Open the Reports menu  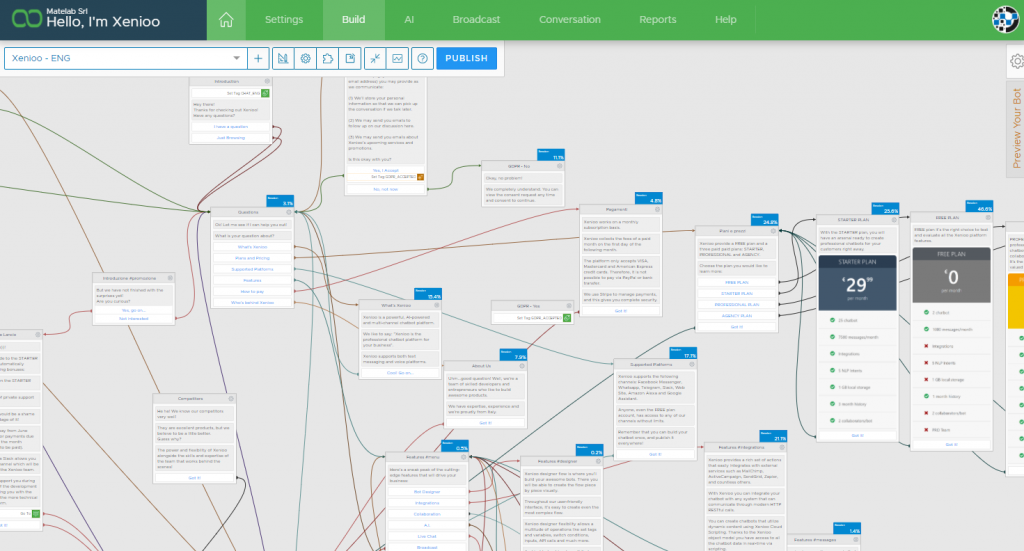[x=658, y=20]
